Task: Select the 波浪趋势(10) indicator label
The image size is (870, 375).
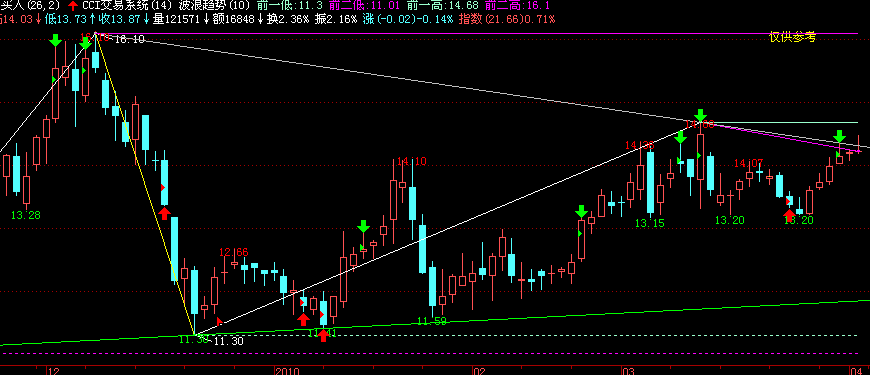Action: click(216, 6)
